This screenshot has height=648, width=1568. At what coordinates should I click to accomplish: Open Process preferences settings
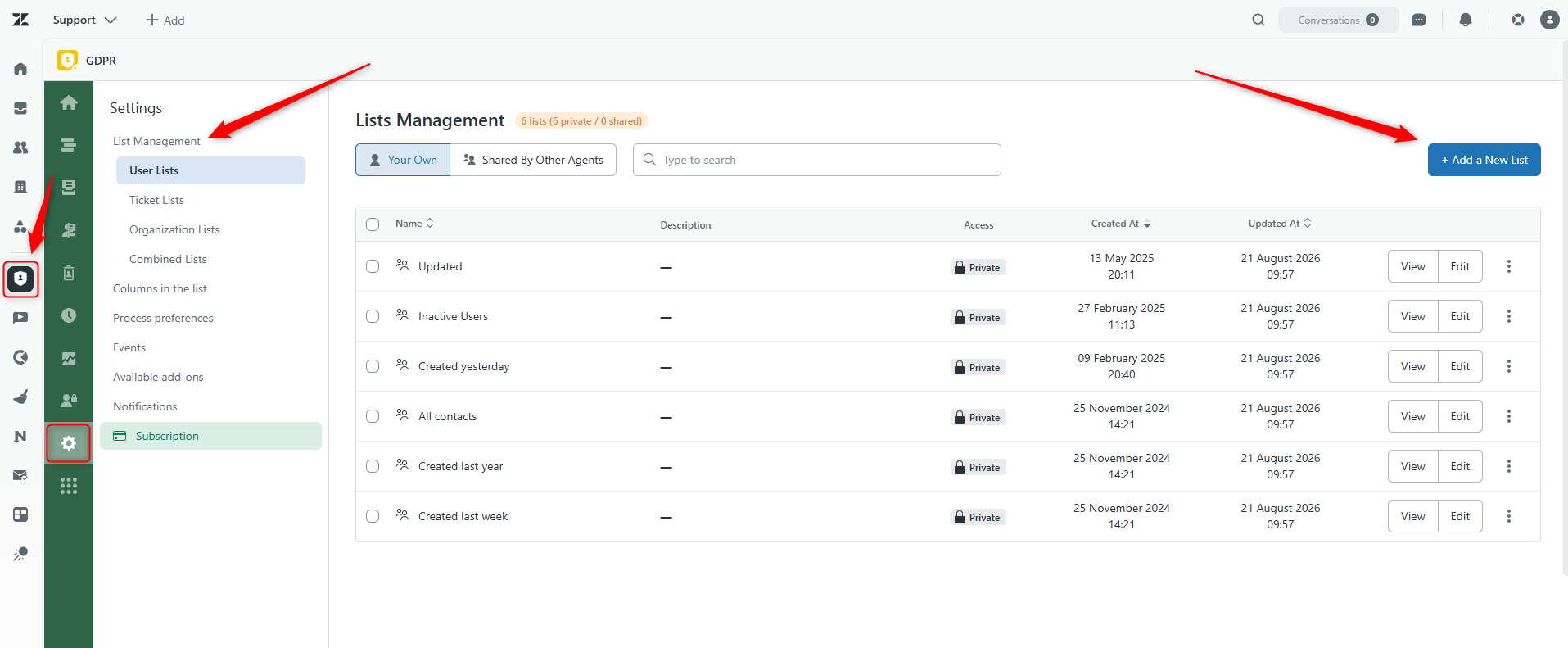[x=163, y=318]
